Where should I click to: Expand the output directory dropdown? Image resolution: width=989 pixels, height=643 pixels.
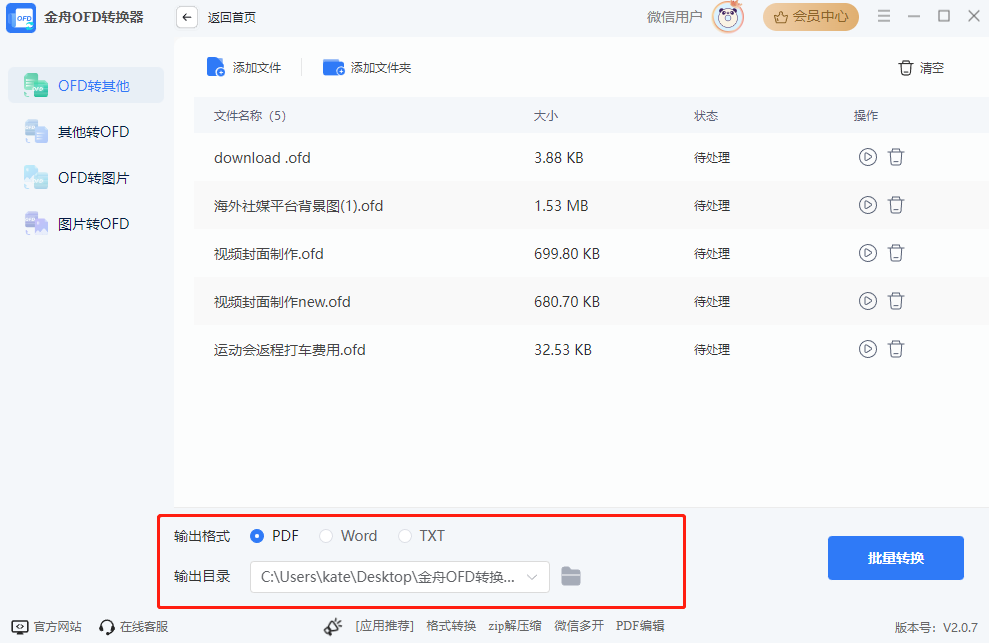(532, 577)
